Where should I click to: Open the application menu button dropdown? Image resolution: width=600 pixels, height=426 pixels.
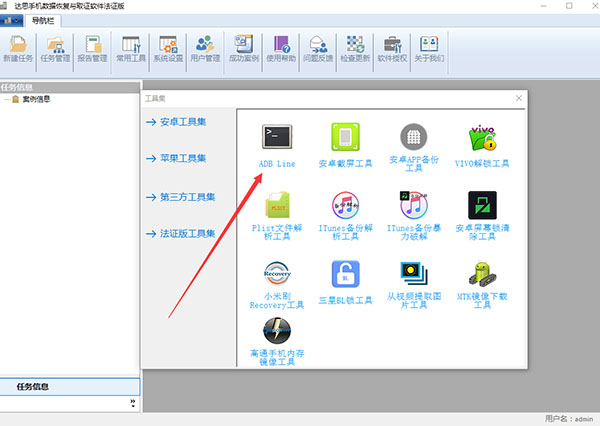[11, 21]
